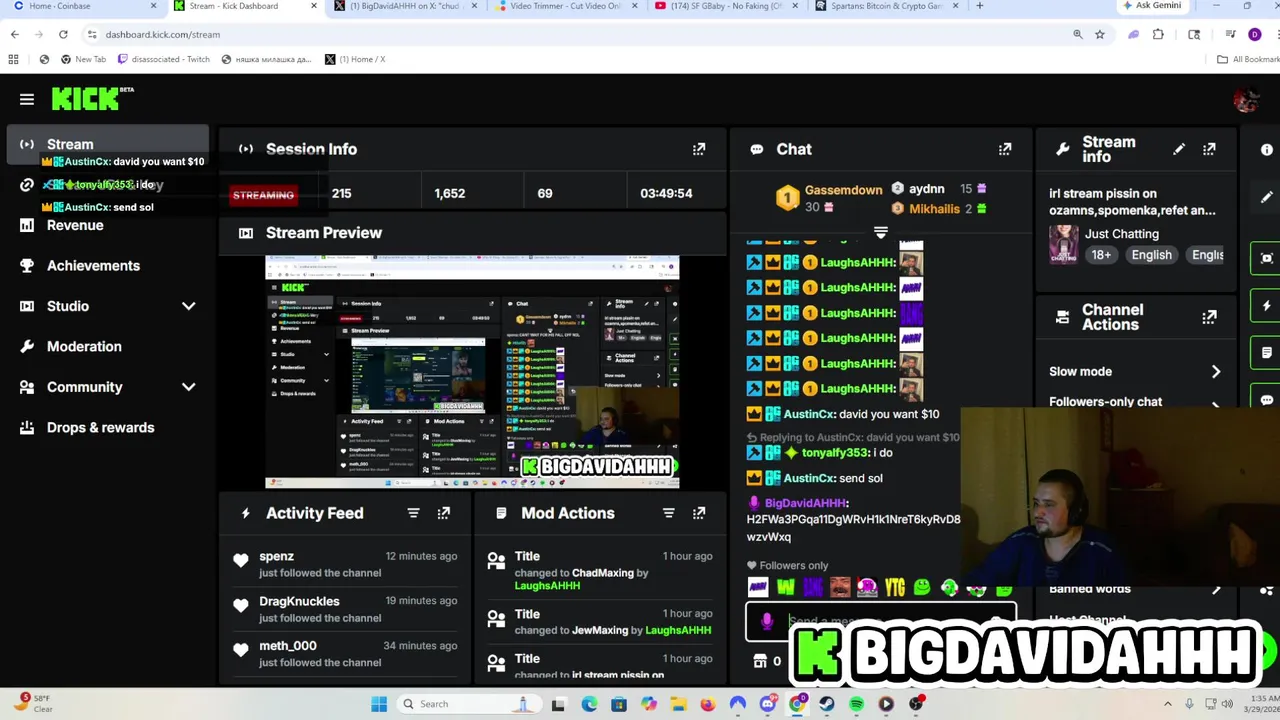Open the Home / X bookmark
Image resolution: width=1280 pixels, height=720 pixels.
355,59
